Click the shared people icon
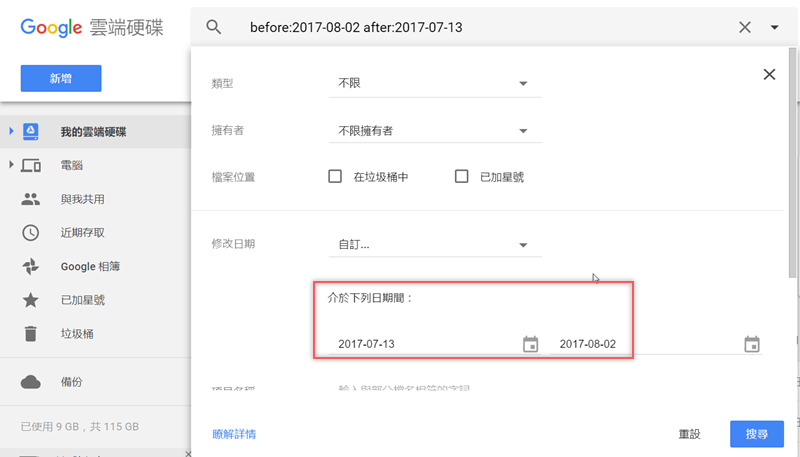 (31, 199)
